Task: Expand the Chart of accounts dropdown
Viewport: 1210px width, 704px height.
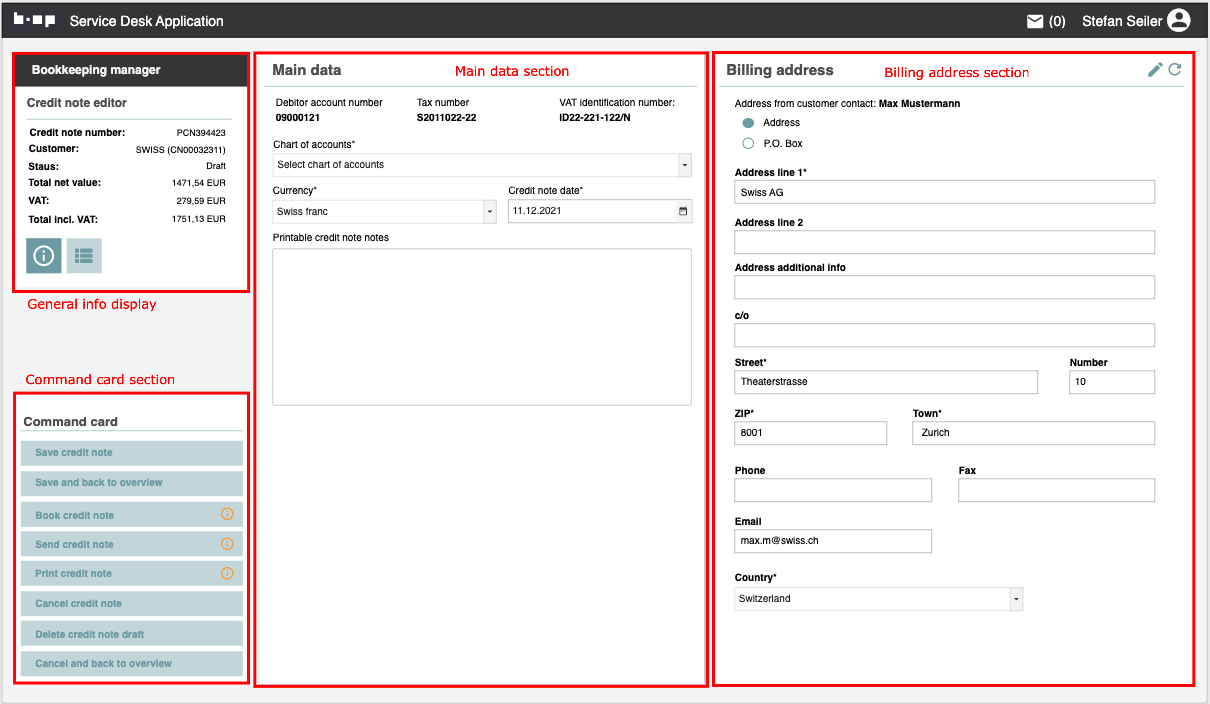Action: [x=684, y=165]
